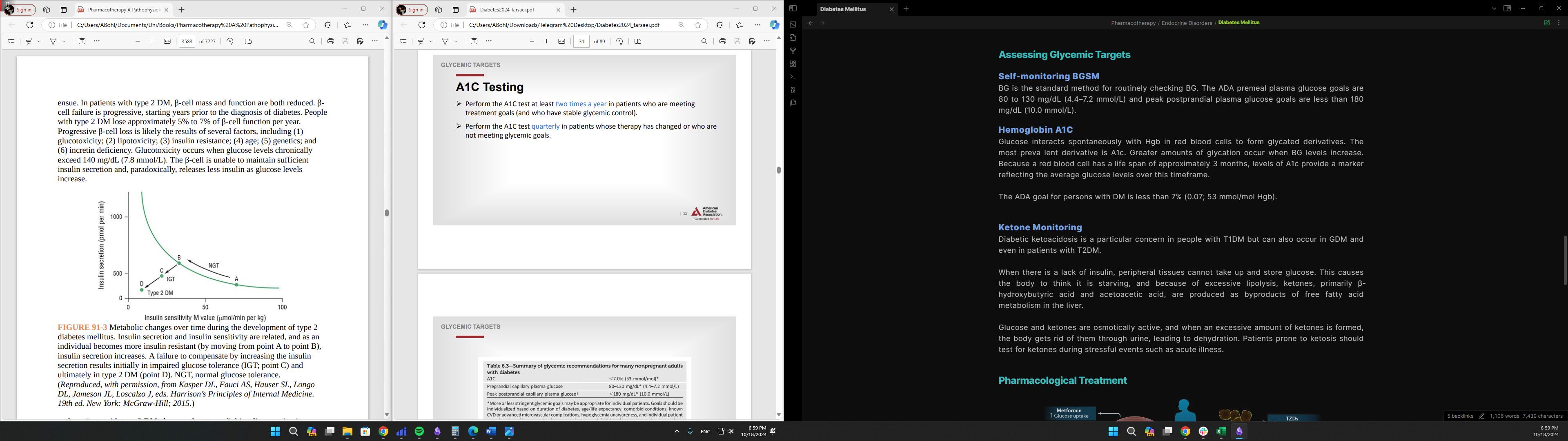Screen dimensions: 1568x441
Task: Zoom in on Diabetes2024 PDF toolbar
Action: (547, 41)
